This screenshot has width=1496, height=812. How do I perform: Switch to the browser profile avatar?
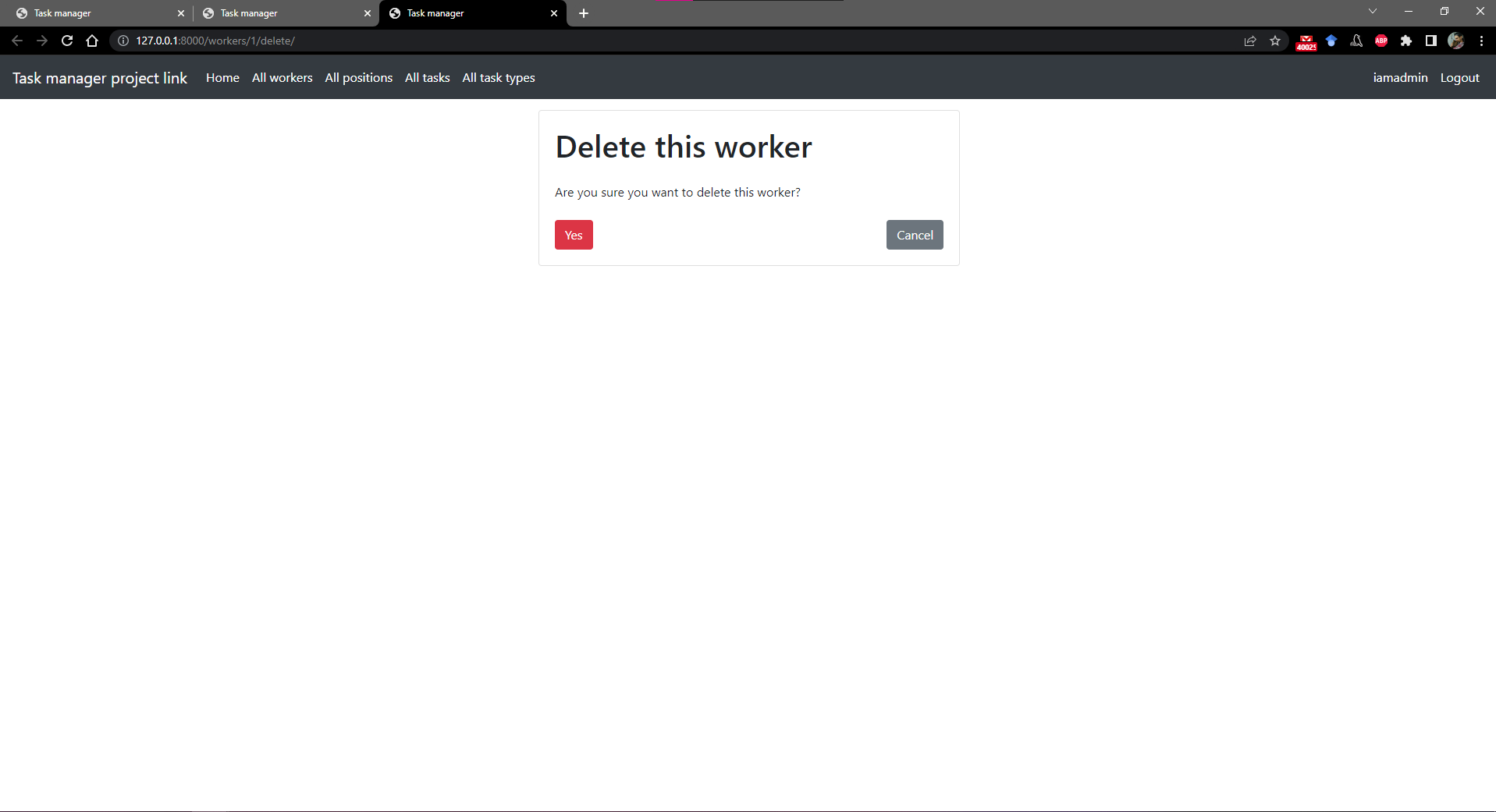[x=1456, y=41]
